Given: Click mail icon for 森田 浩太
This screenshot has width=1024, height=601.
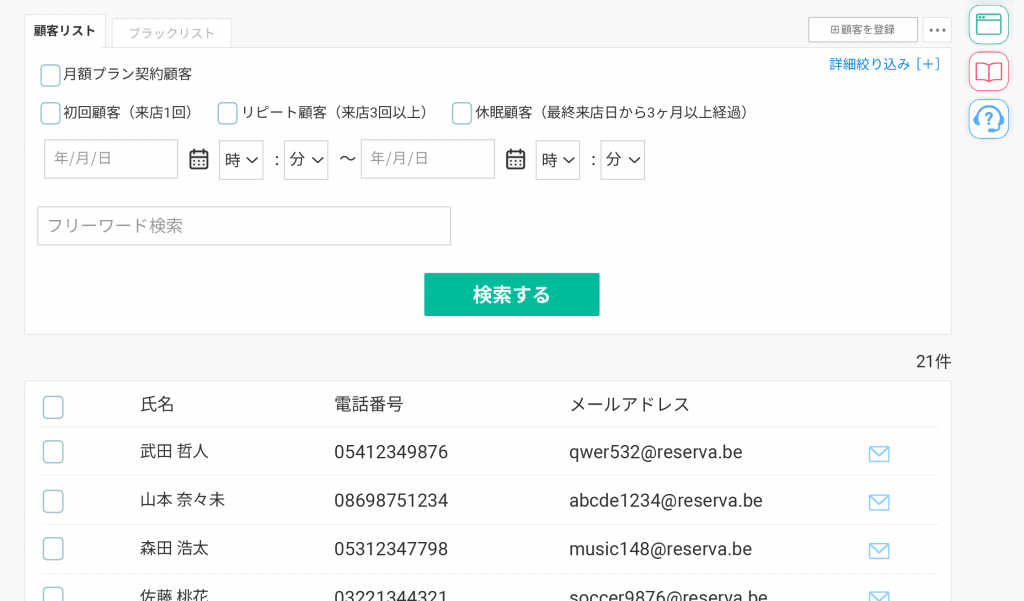Looking at the screenshot, I should tap(878, 551).
